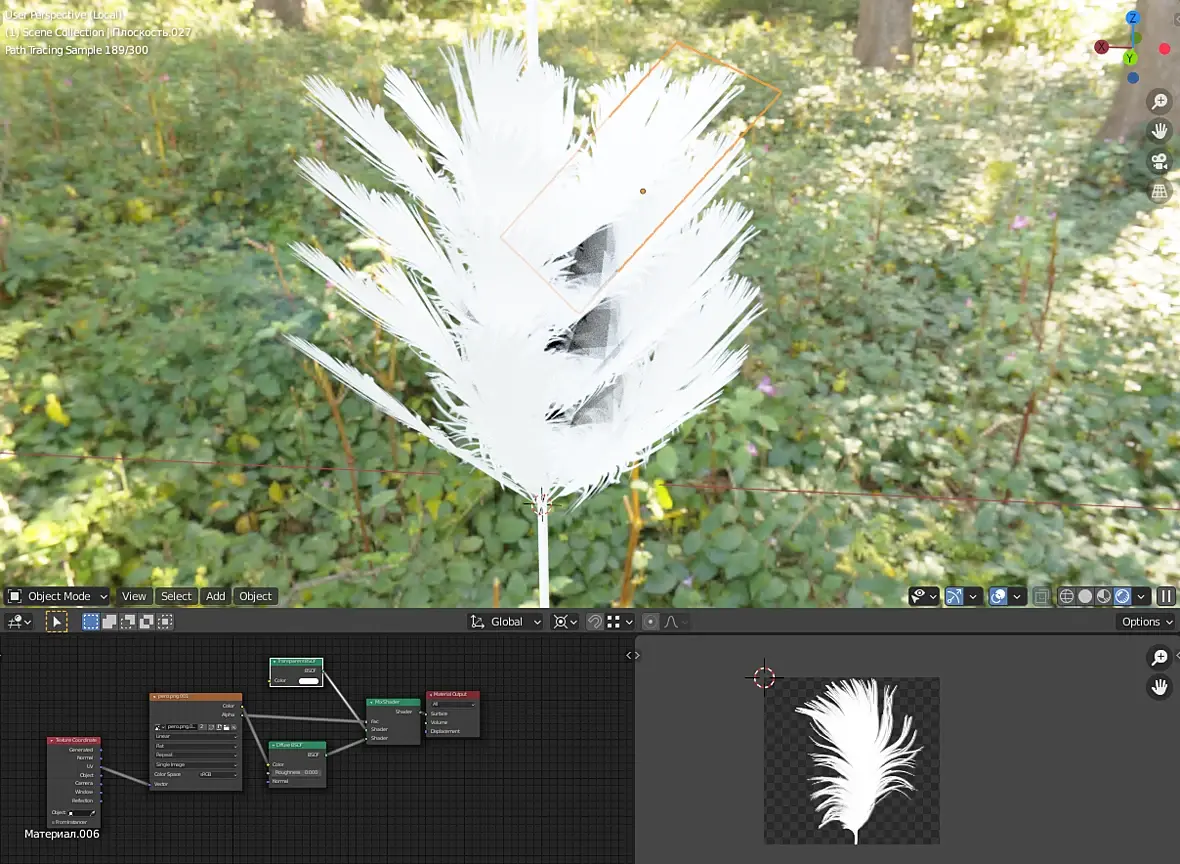
Task: Click the pan hand in the image editor
Action: 1160,686
